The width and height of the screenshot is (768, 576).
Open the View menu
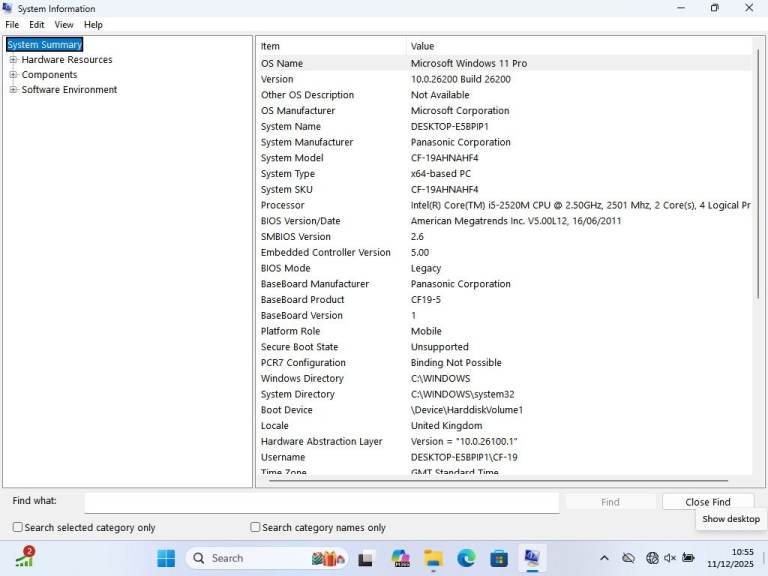coord(64,24)
